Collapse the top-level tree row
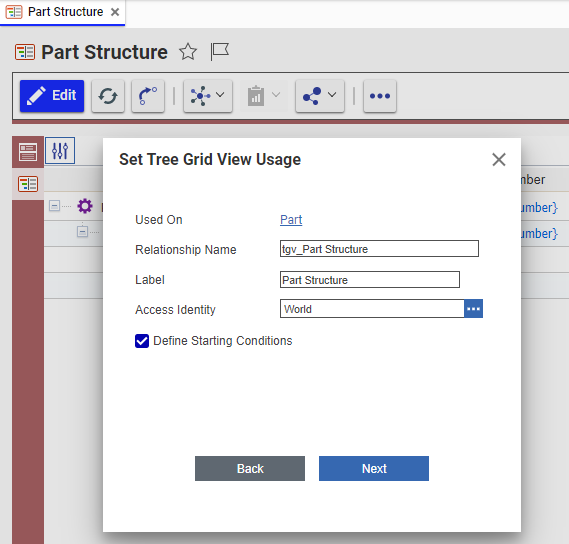 (x=54, y=206)
